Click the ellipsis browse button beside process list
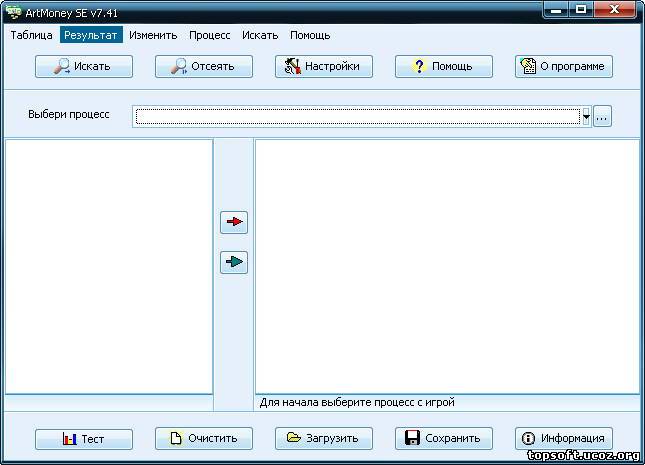 coord(602,116)
